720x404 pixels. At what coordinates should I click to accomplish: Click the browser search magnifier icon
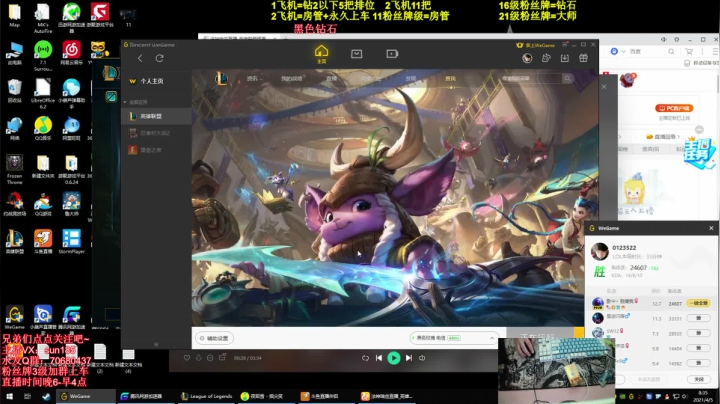pyautogui.click(x=671, y=52)
